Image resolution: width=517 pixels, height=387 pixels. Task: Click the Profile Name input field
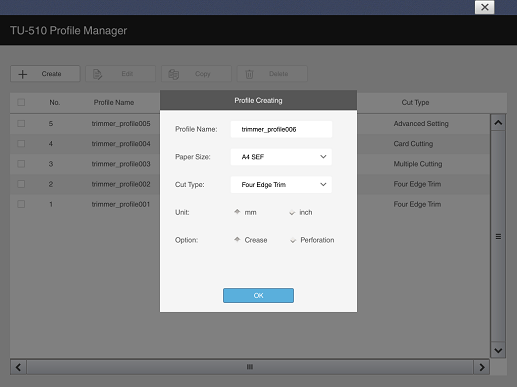[281, 129]
